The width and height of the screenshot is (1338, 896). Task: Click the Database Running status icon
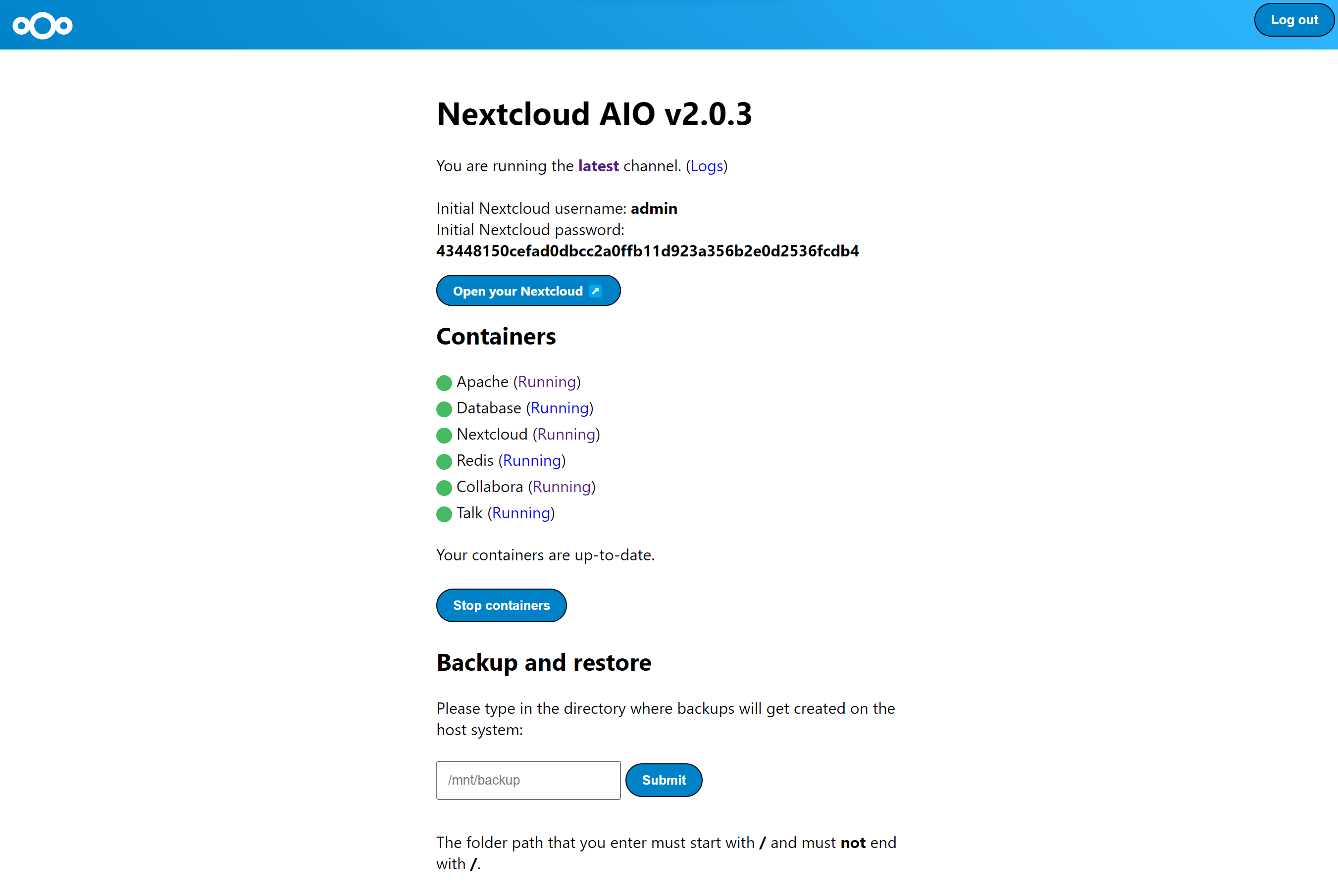(x=443, y=408)
